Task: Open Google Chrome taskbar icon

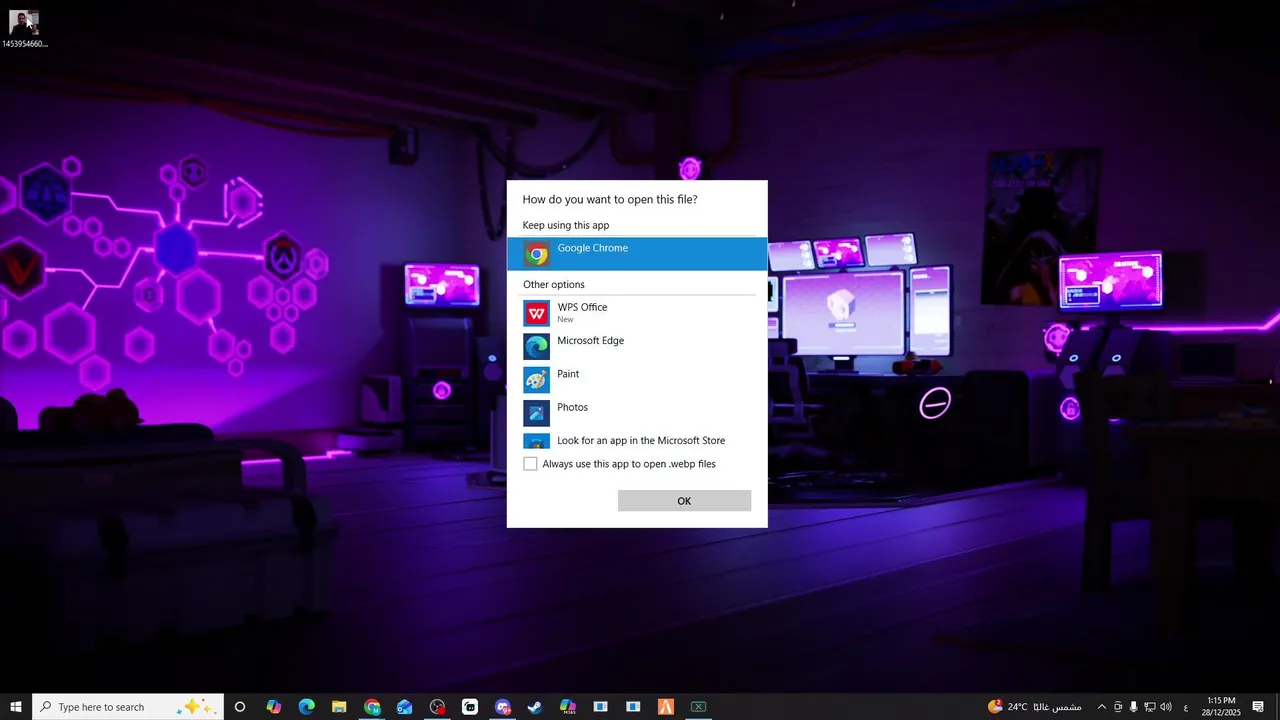Action: tap(372, 707)
